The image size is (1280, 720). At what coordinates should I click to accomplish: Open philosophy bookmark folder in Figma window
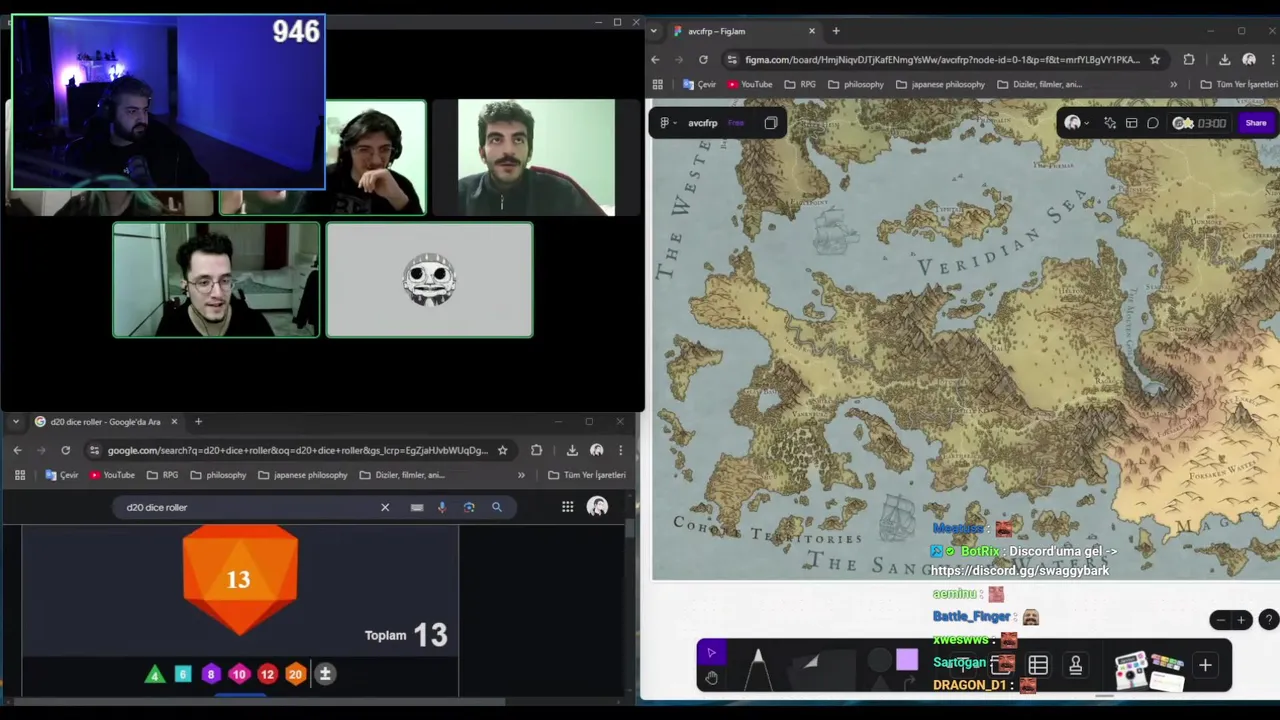tap(856, 84)
